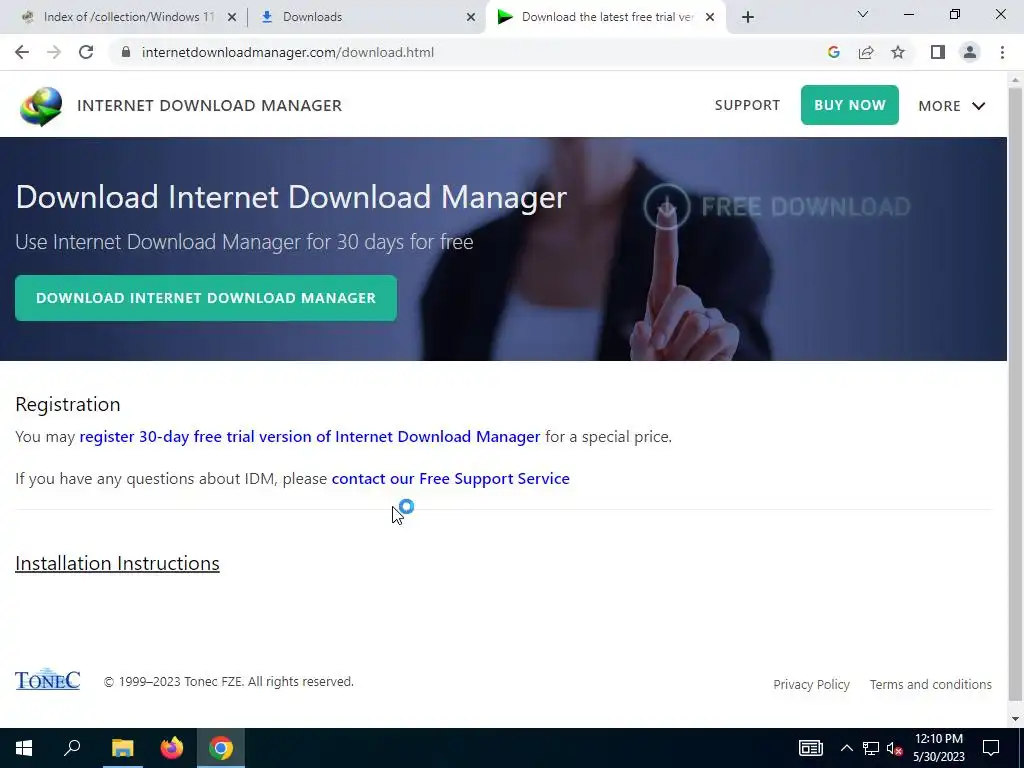
Task: Click the Chrome taskbar icon
Action: pyautogui.click(x=221, y=748)
